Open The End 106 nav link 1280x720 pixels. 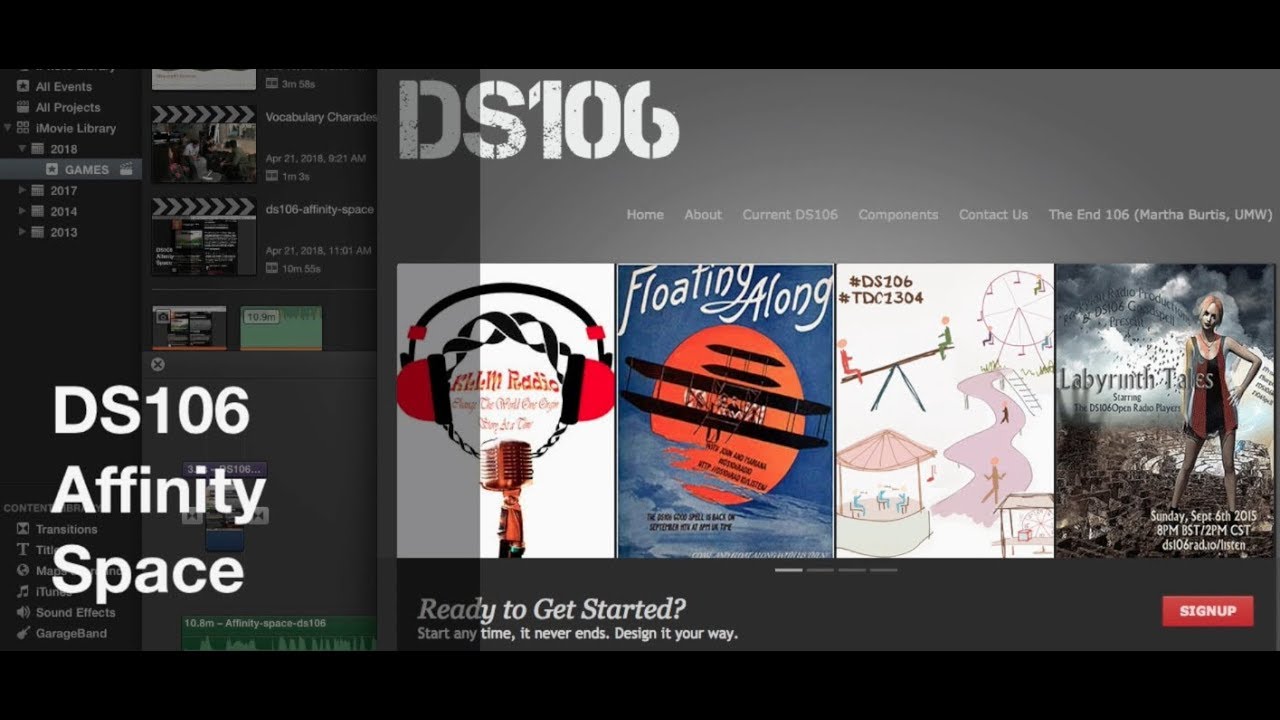tap(1160, 215)
